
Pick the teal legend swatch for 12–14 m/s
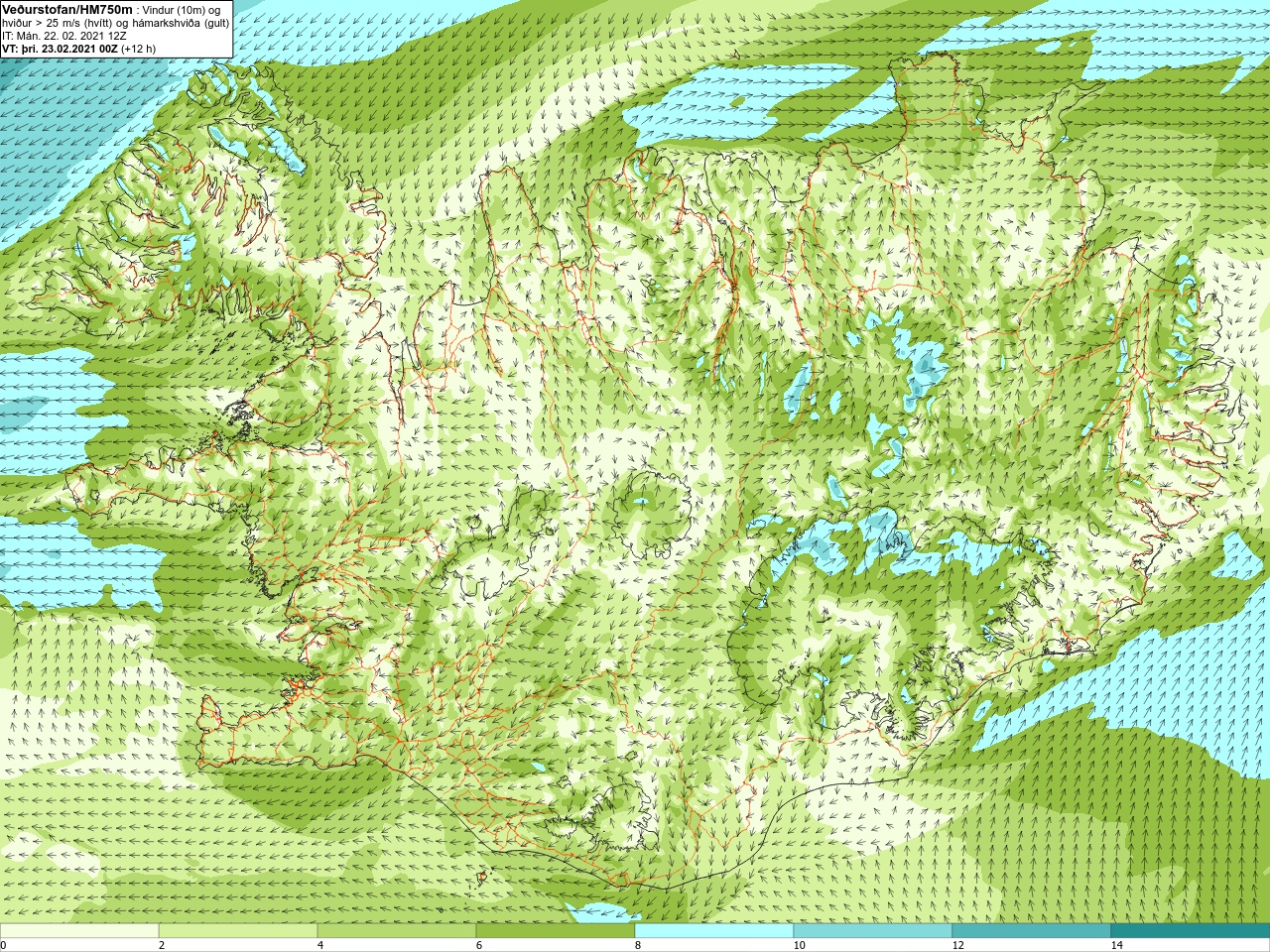click(x=1032, y=931)
